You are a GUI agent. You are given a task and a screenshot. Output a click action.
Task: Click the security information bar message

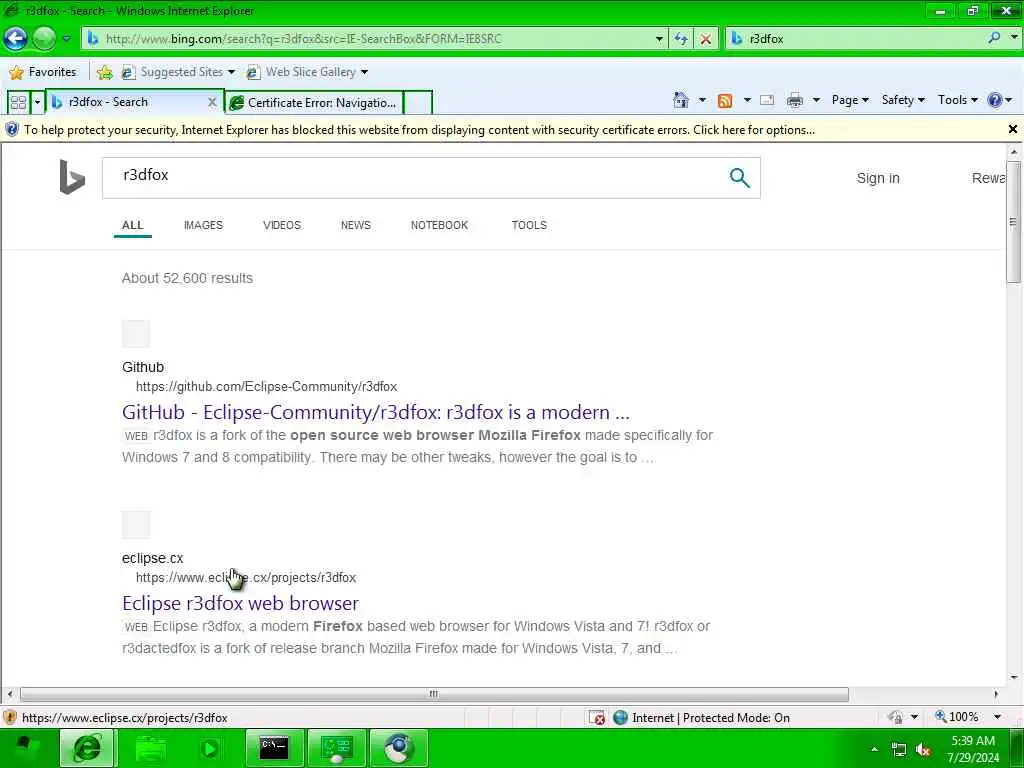click(419, 130)
